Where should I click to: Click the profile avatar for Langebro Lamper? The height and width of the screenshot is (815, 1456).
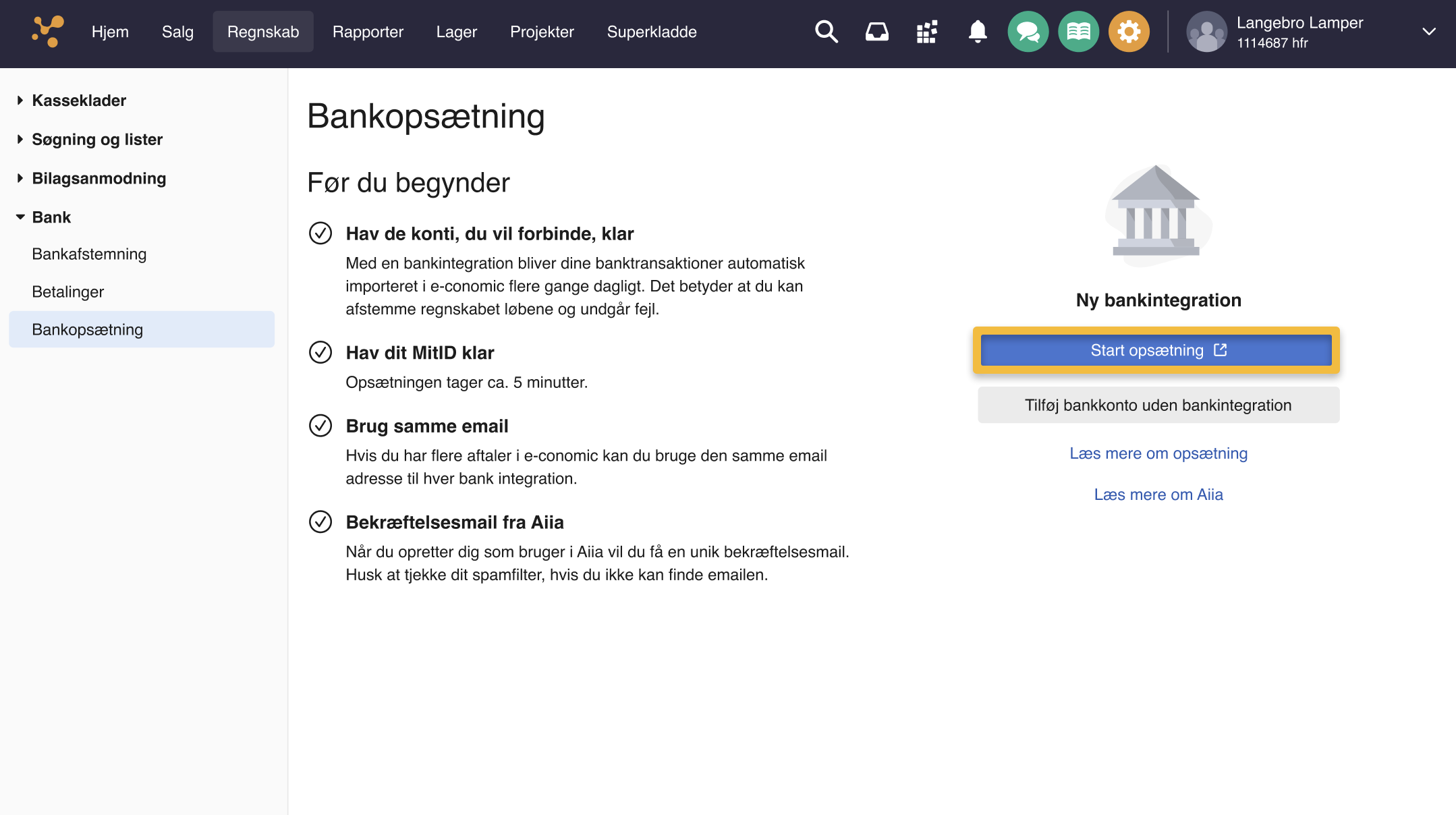click(x=1206, y=31)
